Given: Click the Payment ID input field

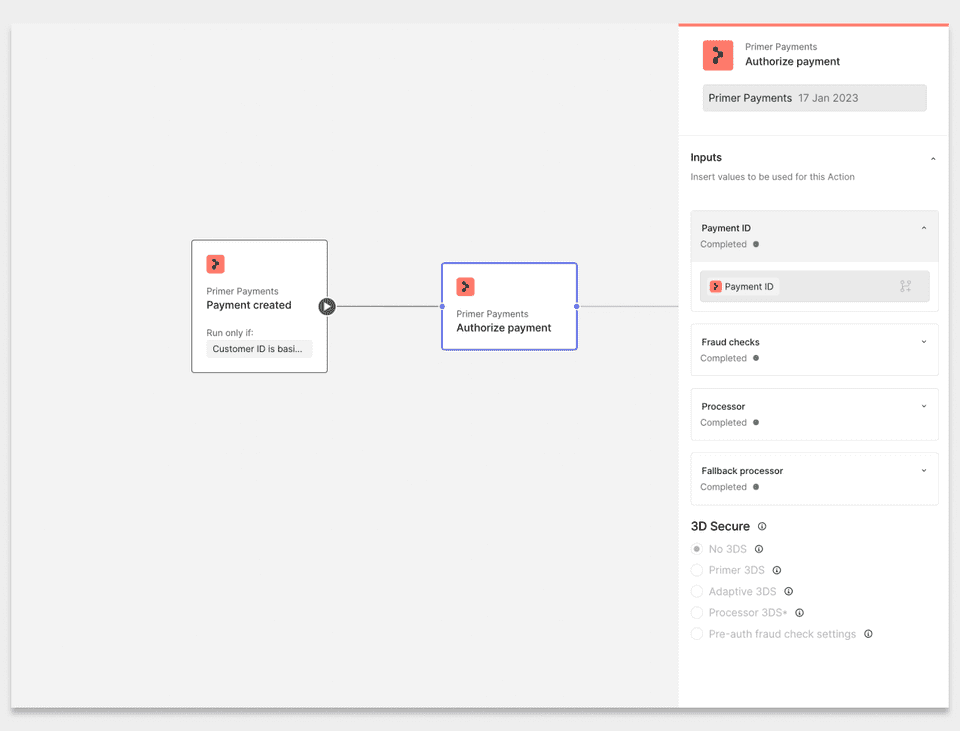Looking at the screenshot, I should 815,287.
